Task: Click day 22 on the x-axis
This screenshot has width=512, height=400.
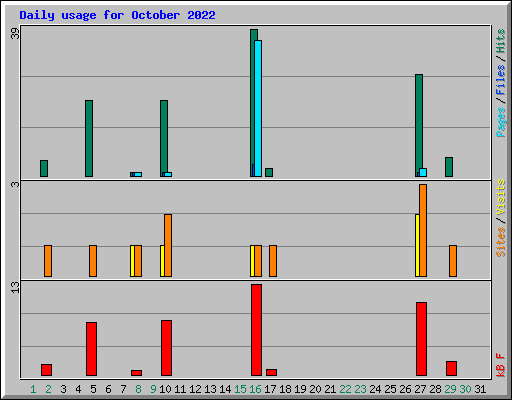Action: click(345, 389)
